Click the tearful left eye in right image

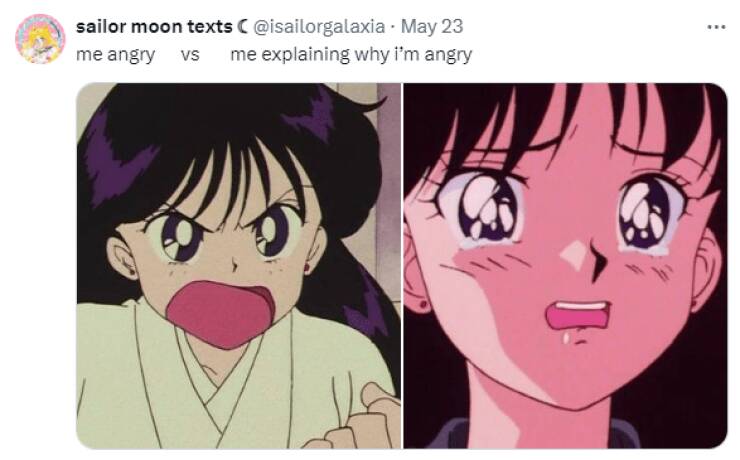tap(484, 210)
